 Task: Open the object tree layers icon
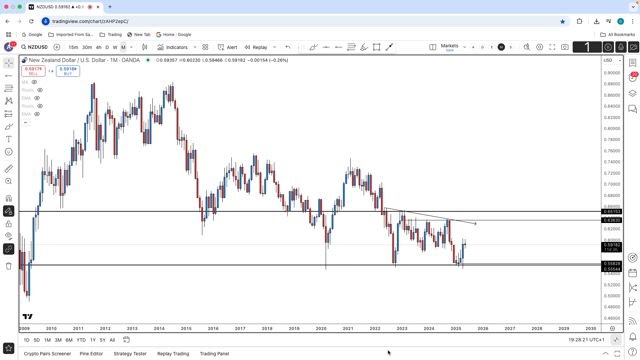coord(633,93)
